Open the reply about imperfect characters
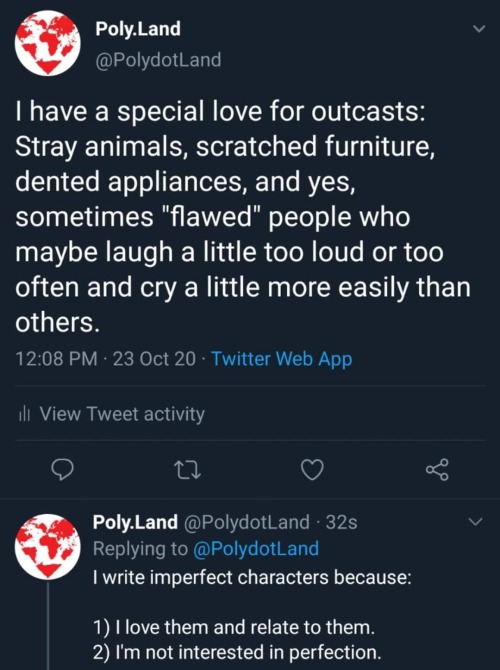This screenshot has width=500, height=670. click(252, 614)
